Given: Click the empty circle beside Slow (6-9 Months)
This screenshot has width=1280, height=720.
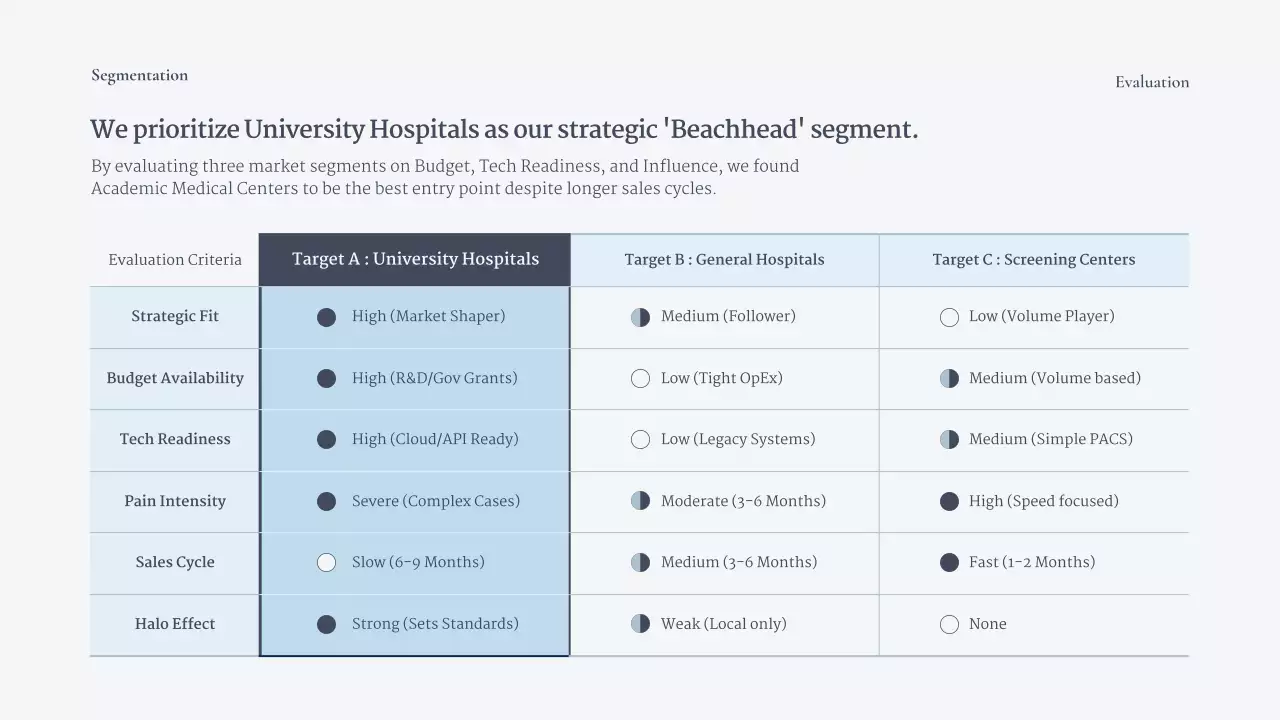Looking at the screenshot, I should pyautogui.click(x=326, y=562).
